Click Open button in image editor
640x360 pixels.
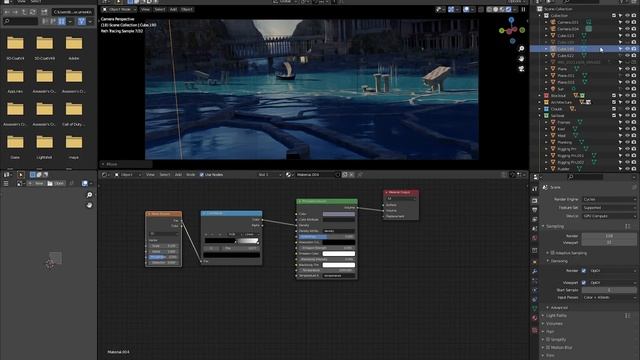click(56, 184)
